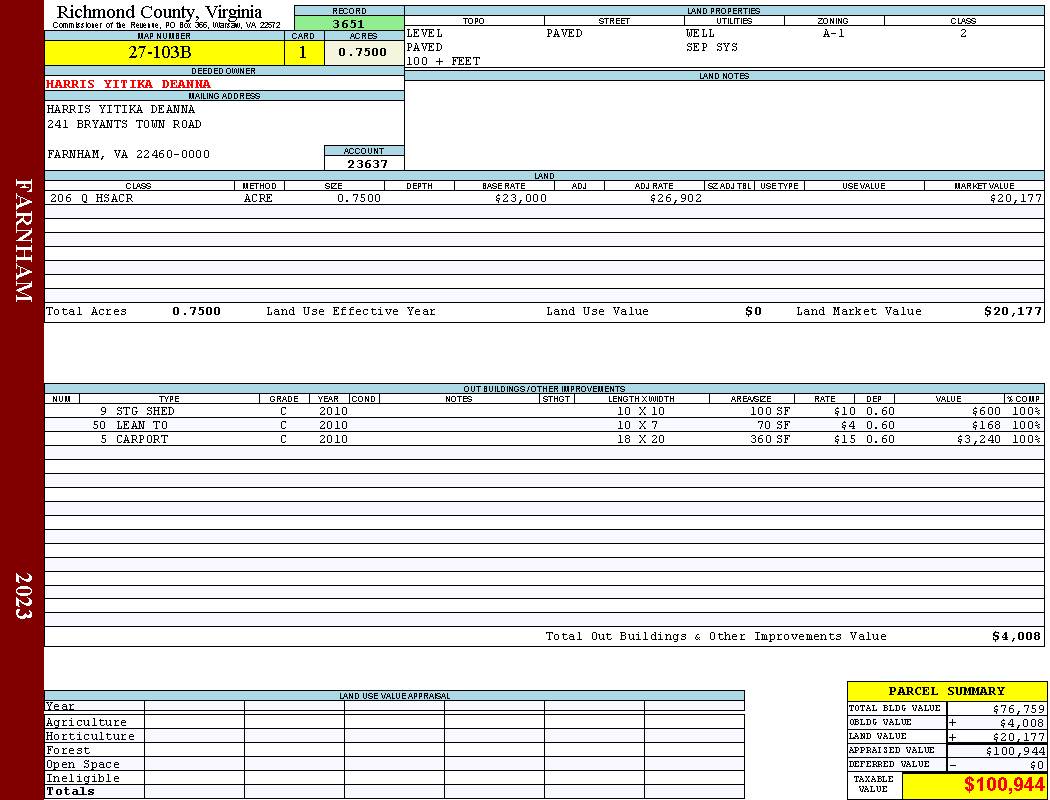Click the PAVED street value
The image size is (1050, 800).
(x=564, y=33)
